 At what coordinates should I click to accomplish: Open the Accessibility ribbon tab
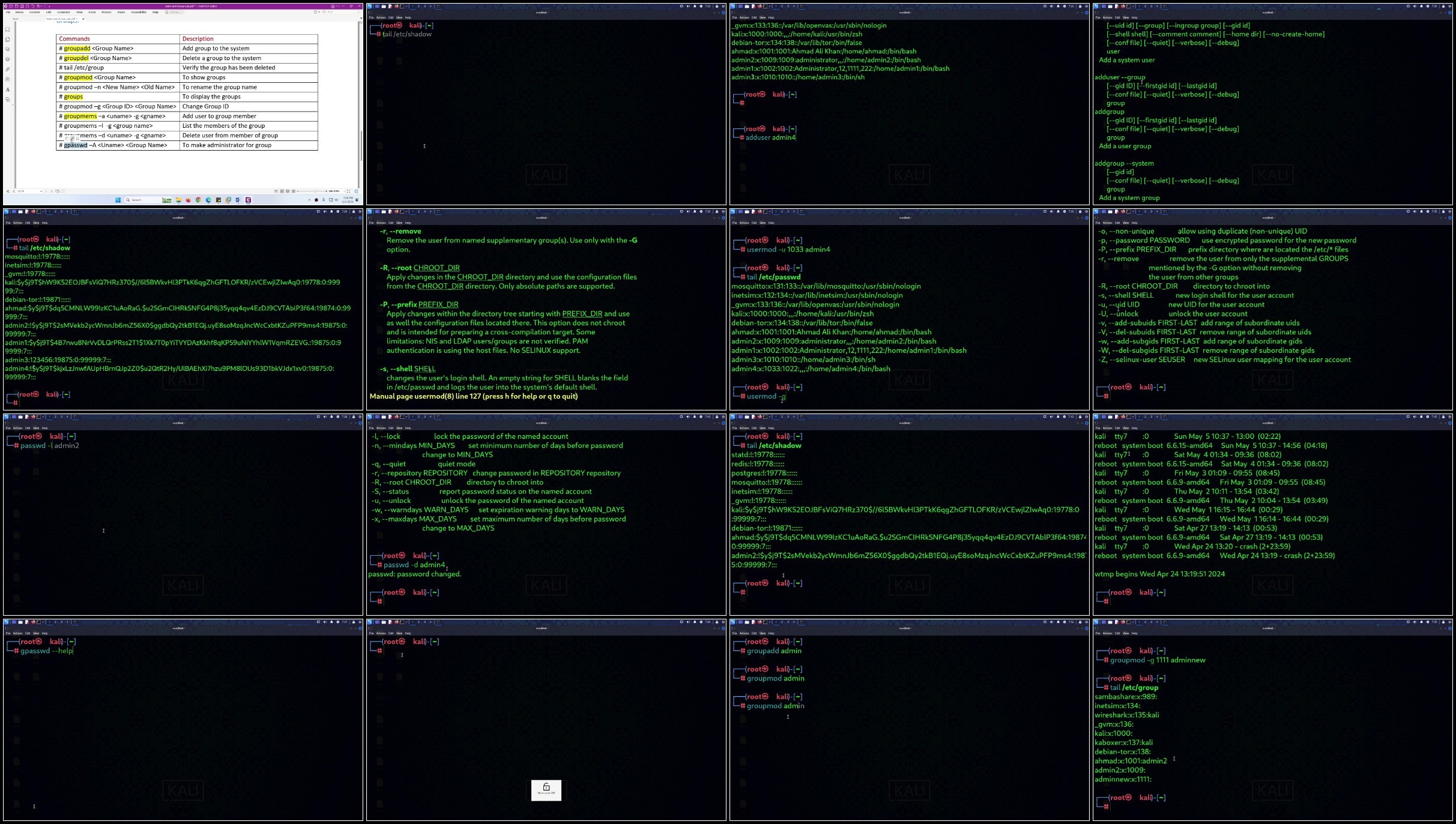(x=139, y=12)
